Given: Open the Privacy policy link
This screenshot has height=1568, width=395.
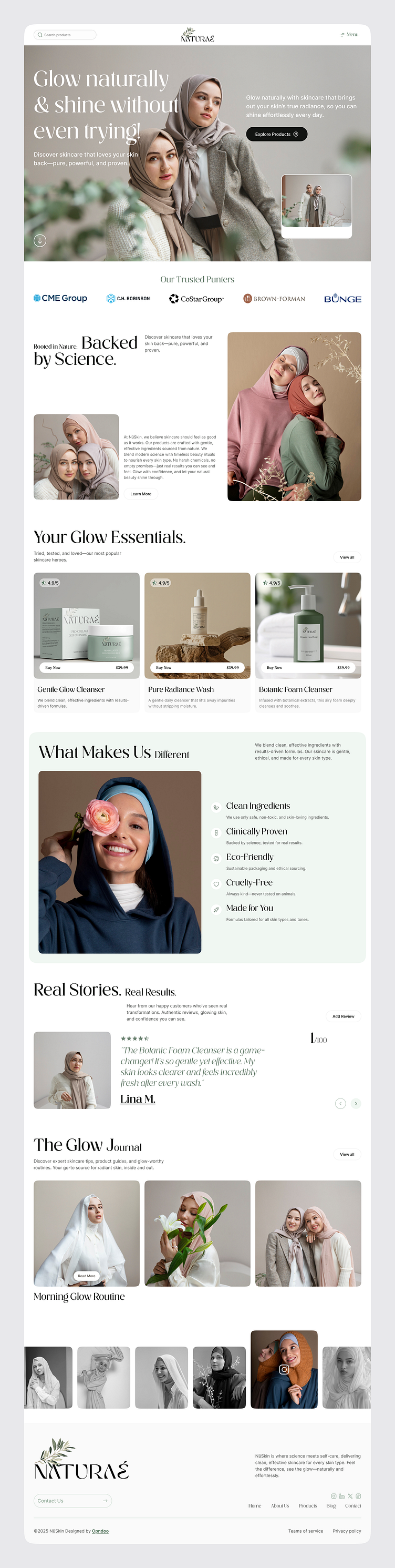Looking at the screenshot, I should tap(347, 1530).
